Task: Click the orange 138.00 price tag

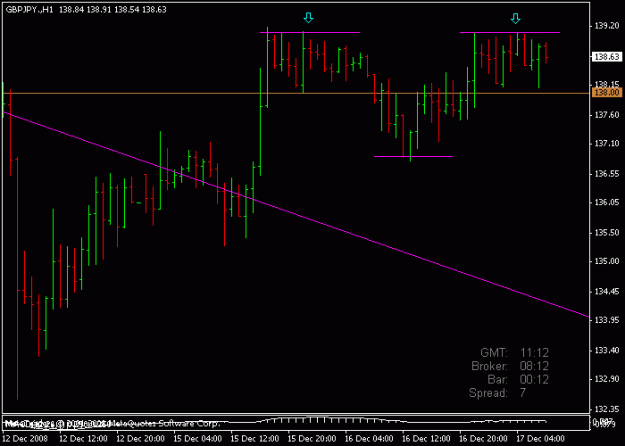Action: (x=607, y=93)
